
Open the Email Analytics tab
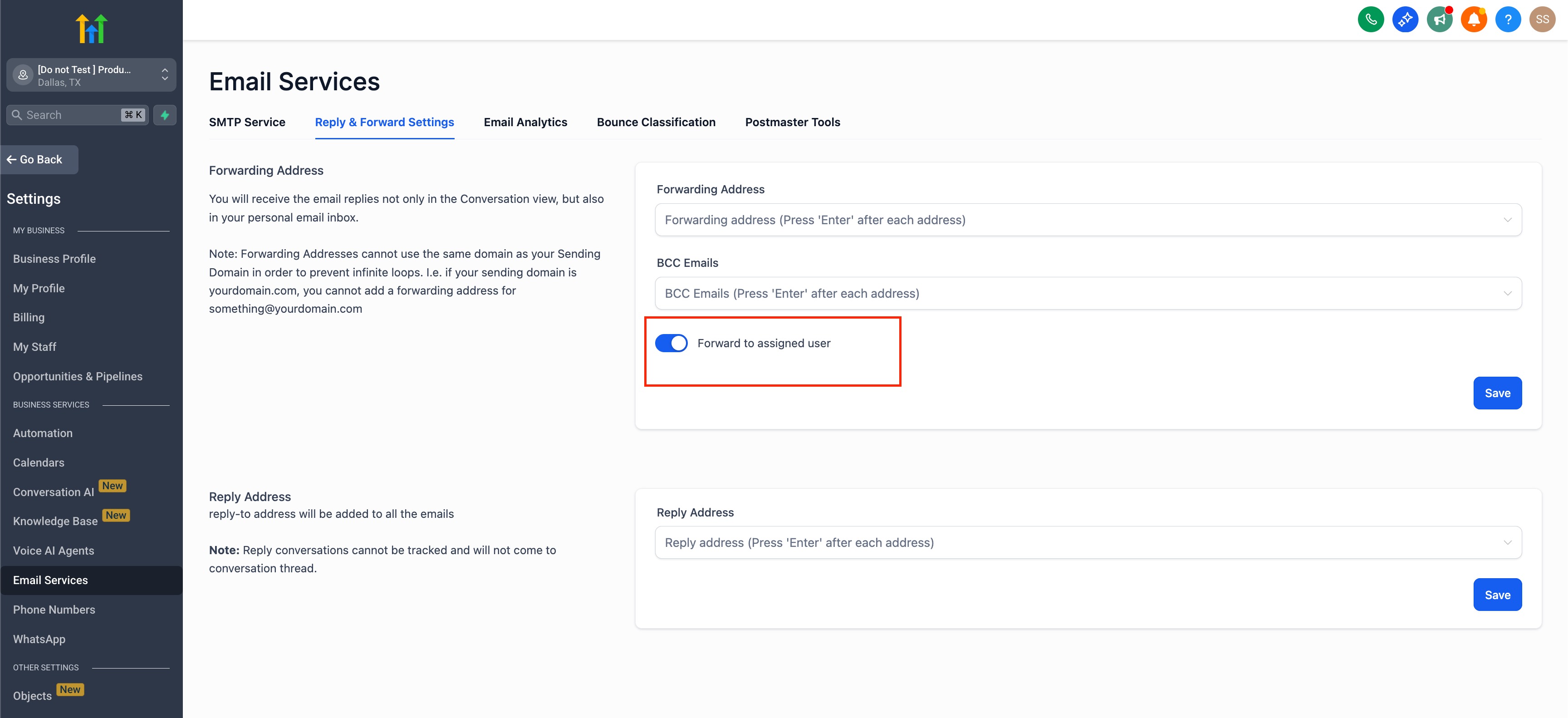(x=524, y=123)
